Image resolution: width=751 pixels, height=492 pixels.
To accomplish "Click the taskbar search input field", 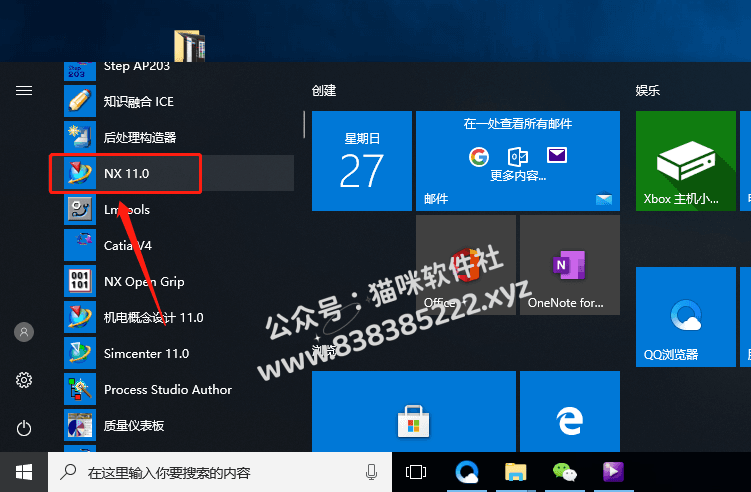I will click(x=220, y=472).
